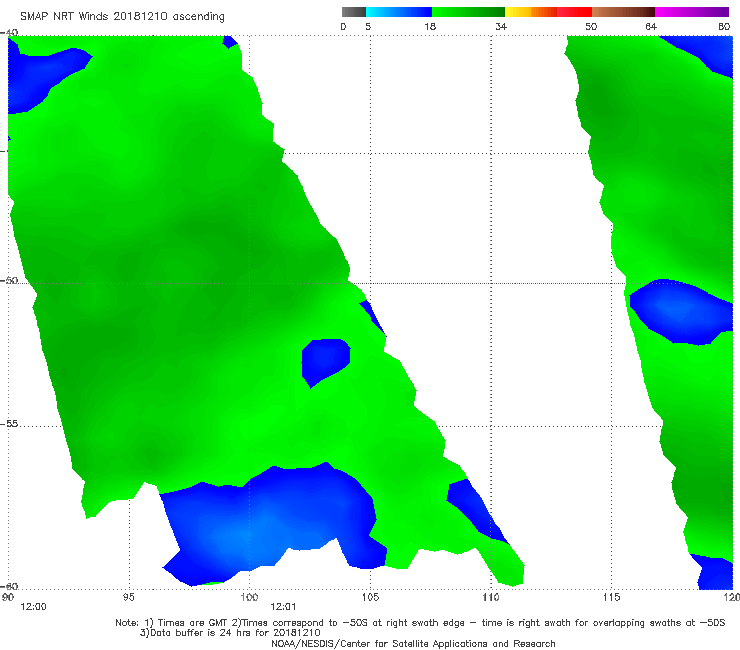Screen dimensions: 740x650
Task: Click the latitude axis label '-50'
Action: (x=9, y=280)
